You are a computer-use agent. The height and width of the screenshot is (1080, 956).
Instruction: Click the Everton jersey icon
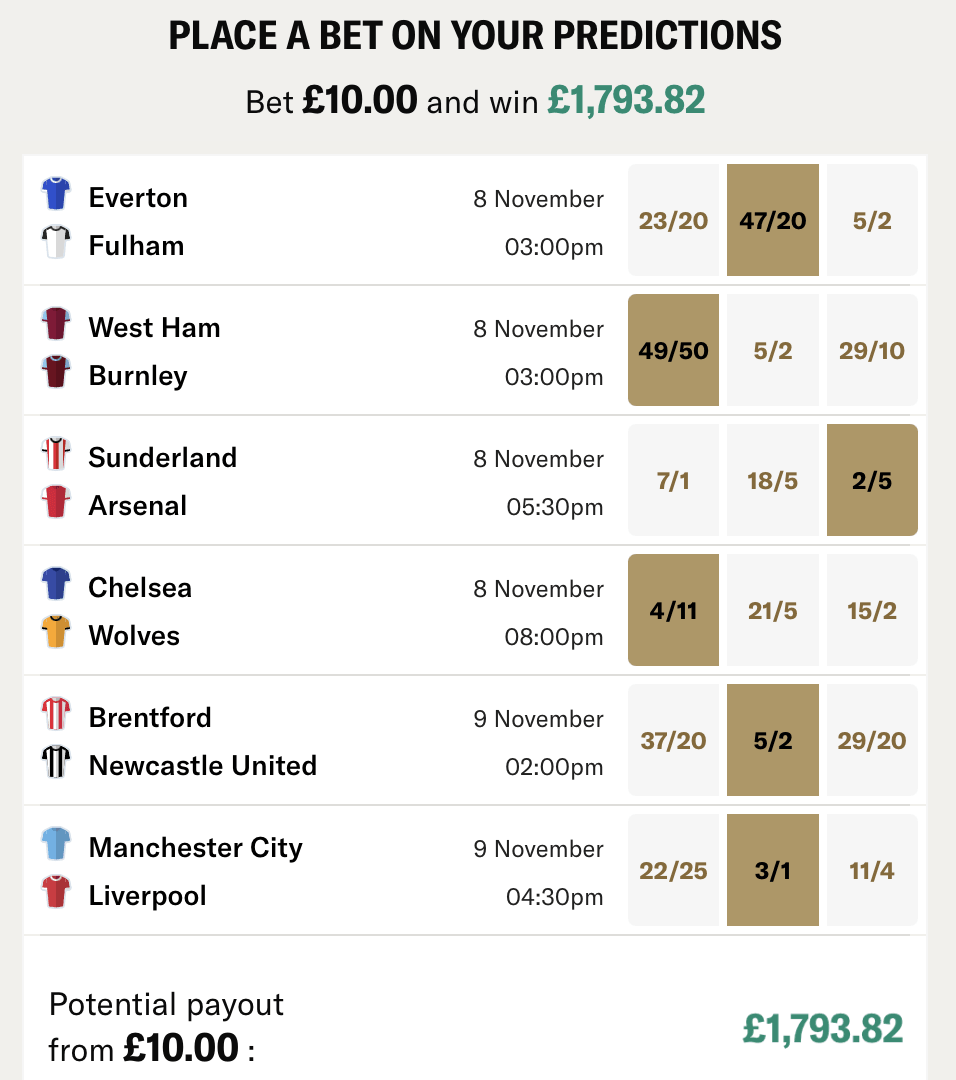point(56,194)
